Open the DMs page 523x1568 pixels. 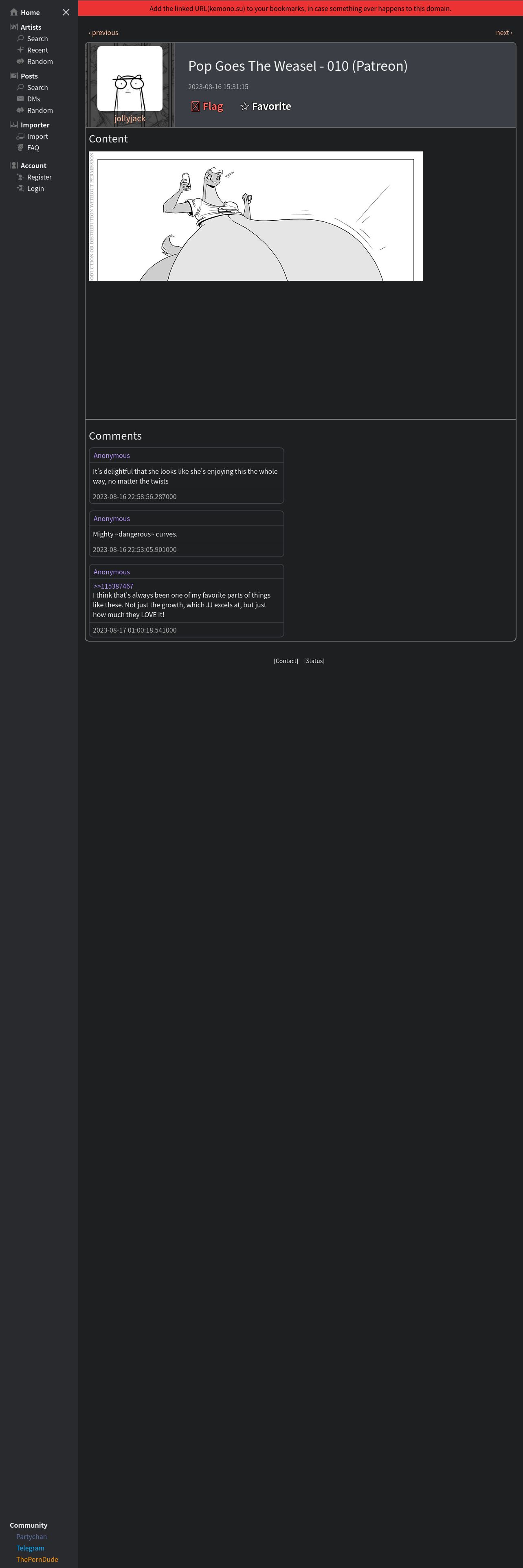click(x=33, y=99)
